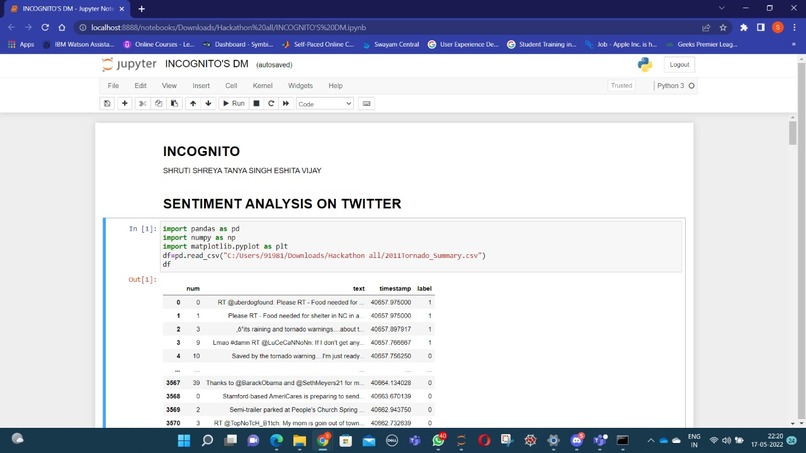Open Chrome three-dot menu
The width and height of the screenshot is (806, 453).
[x=795, y=28]
